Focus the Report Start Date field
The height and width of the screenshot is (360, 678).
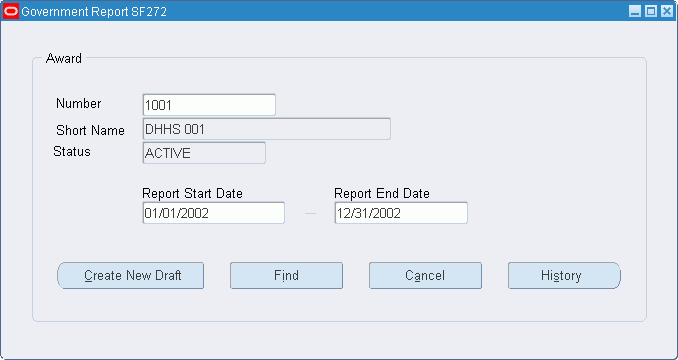(x=214, y=213)
